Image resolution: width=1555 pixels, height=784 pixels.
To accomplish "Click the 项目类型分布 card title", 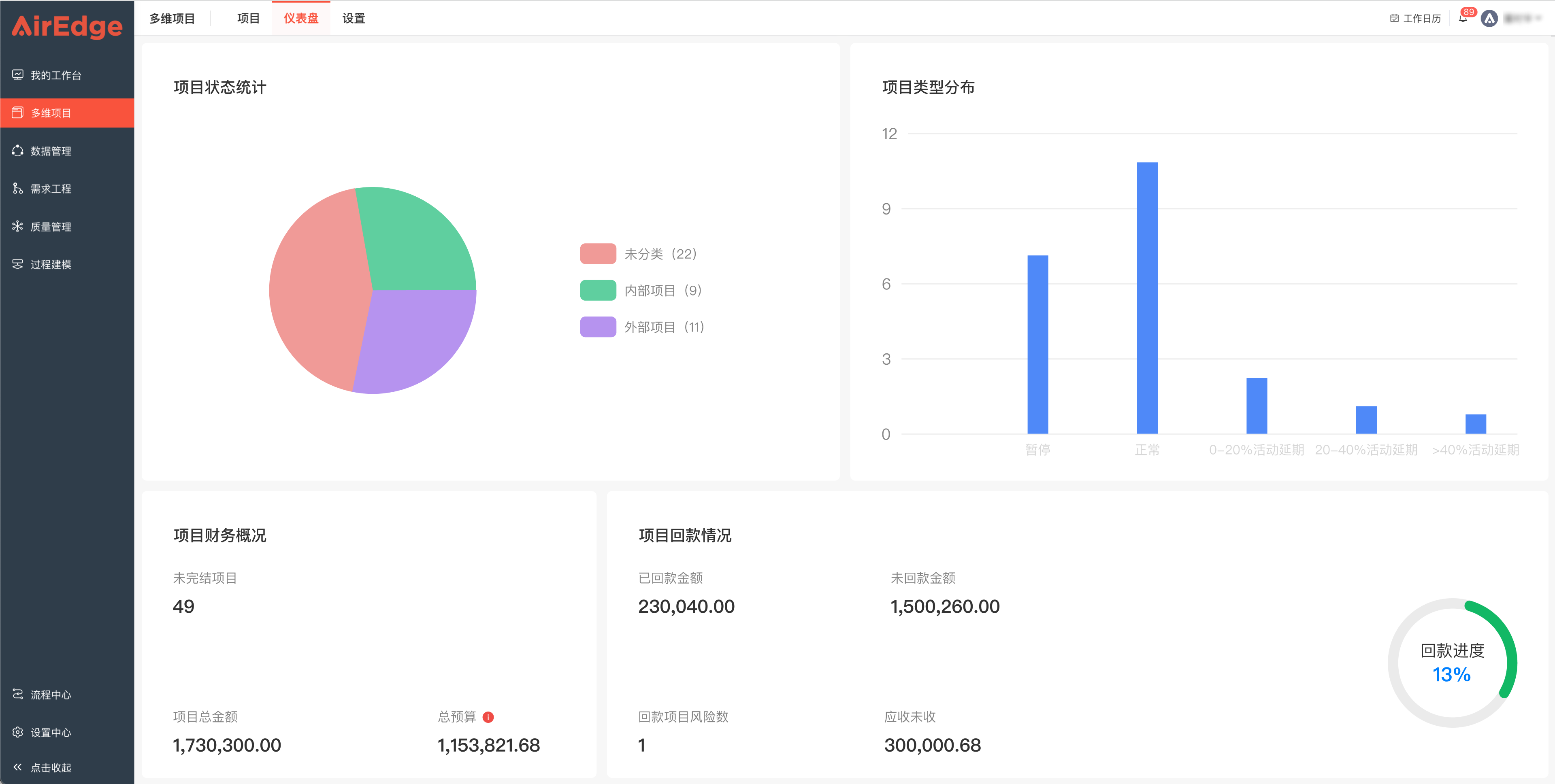I will coord(929,87).
